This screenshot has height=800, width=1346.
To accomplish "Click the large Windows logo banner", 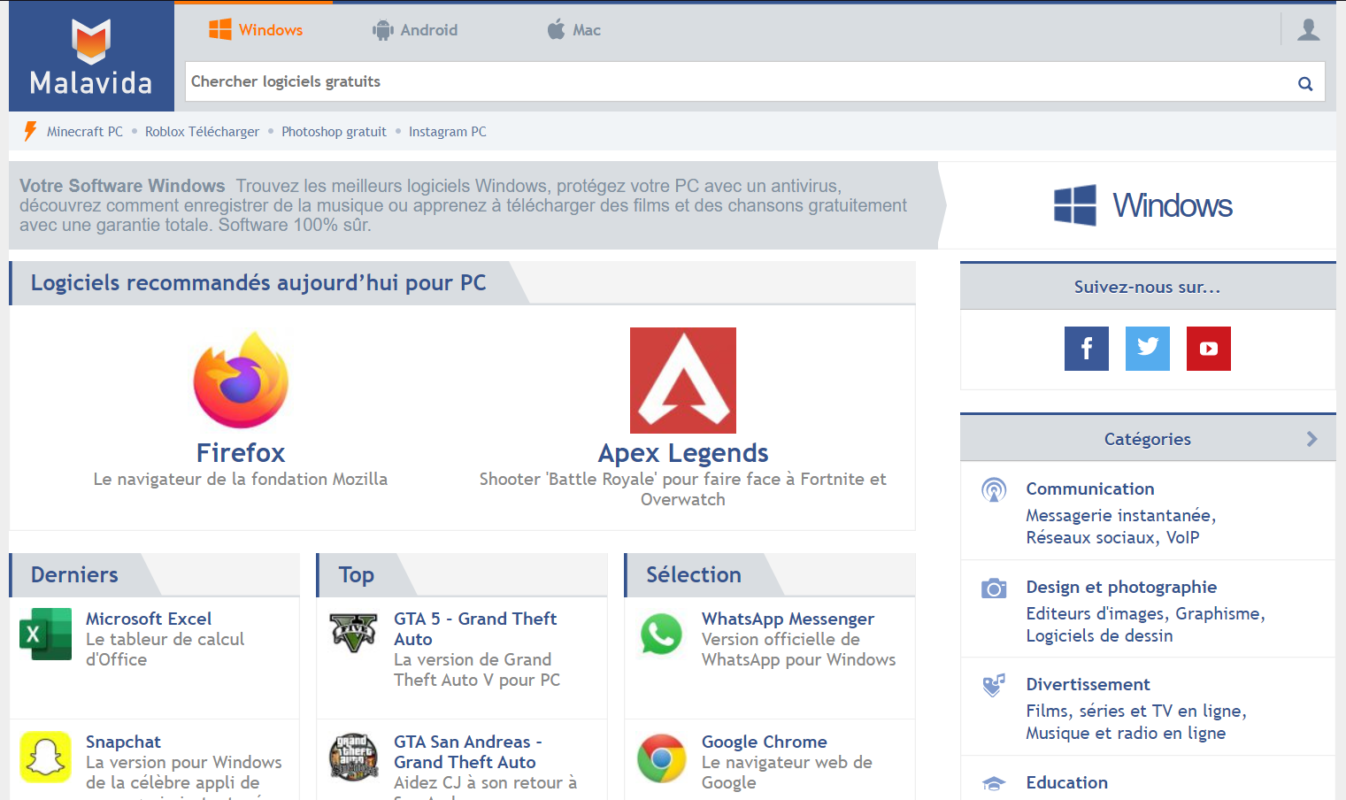I will click(1143, 205).
